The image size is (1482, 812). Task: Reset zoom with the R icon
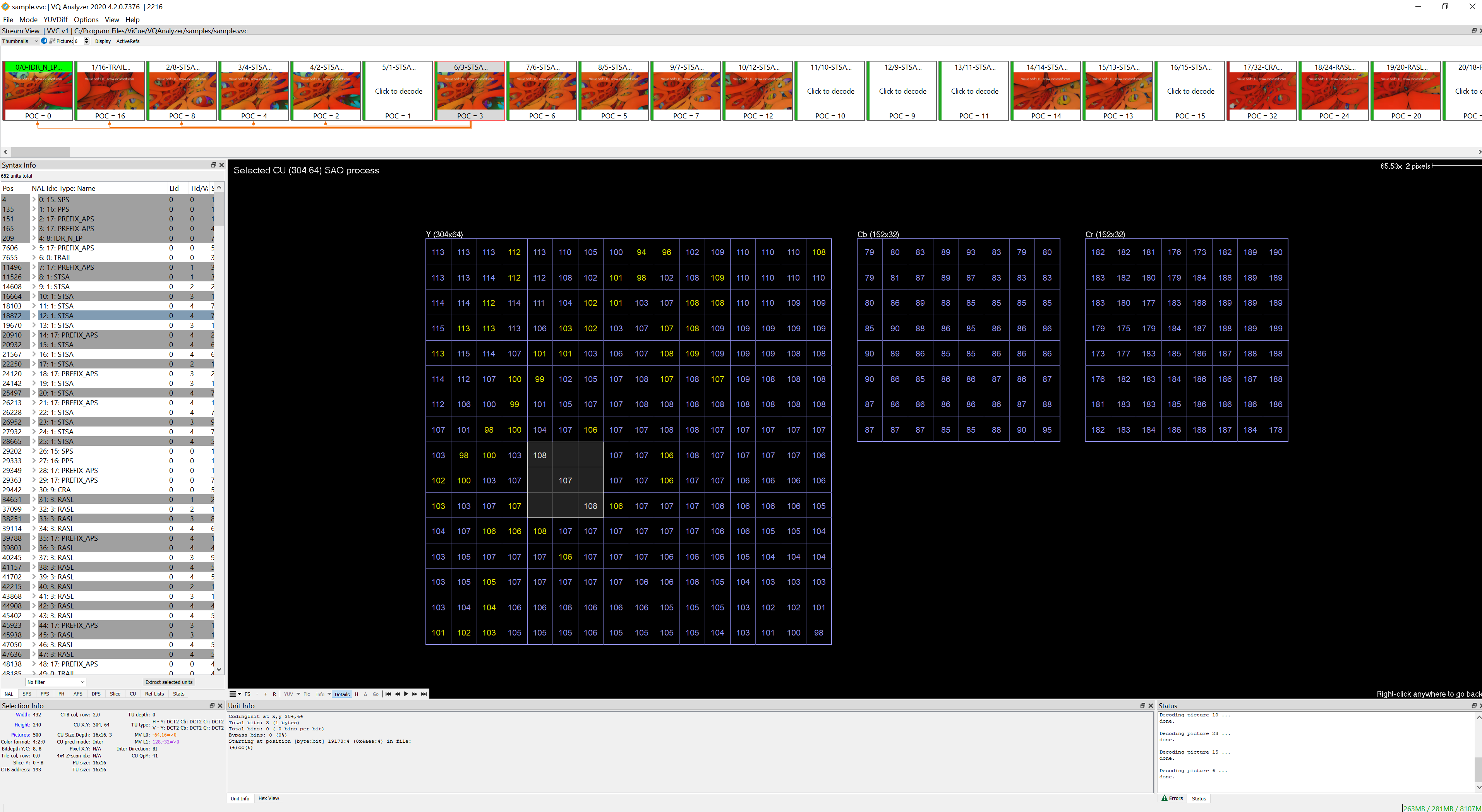point(274,694)
